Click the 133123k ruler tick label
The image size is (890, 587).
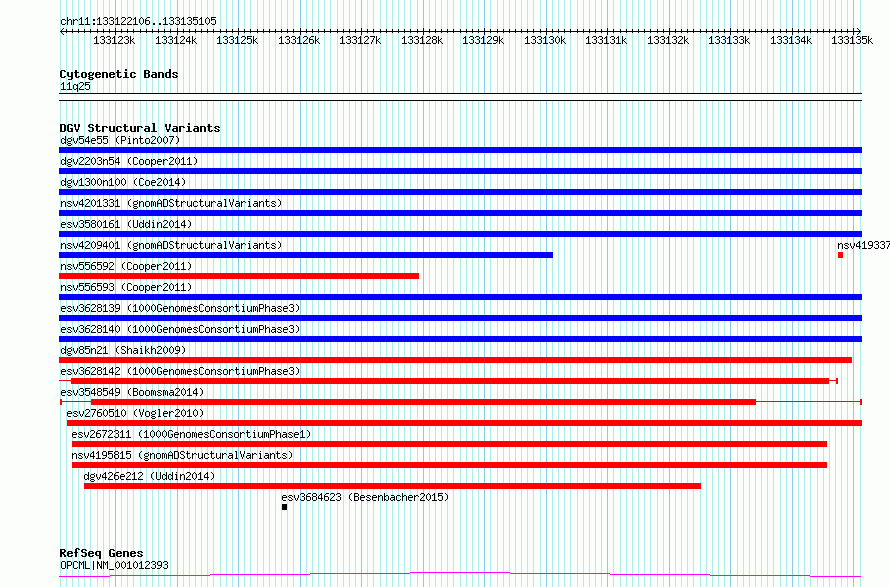114,40
